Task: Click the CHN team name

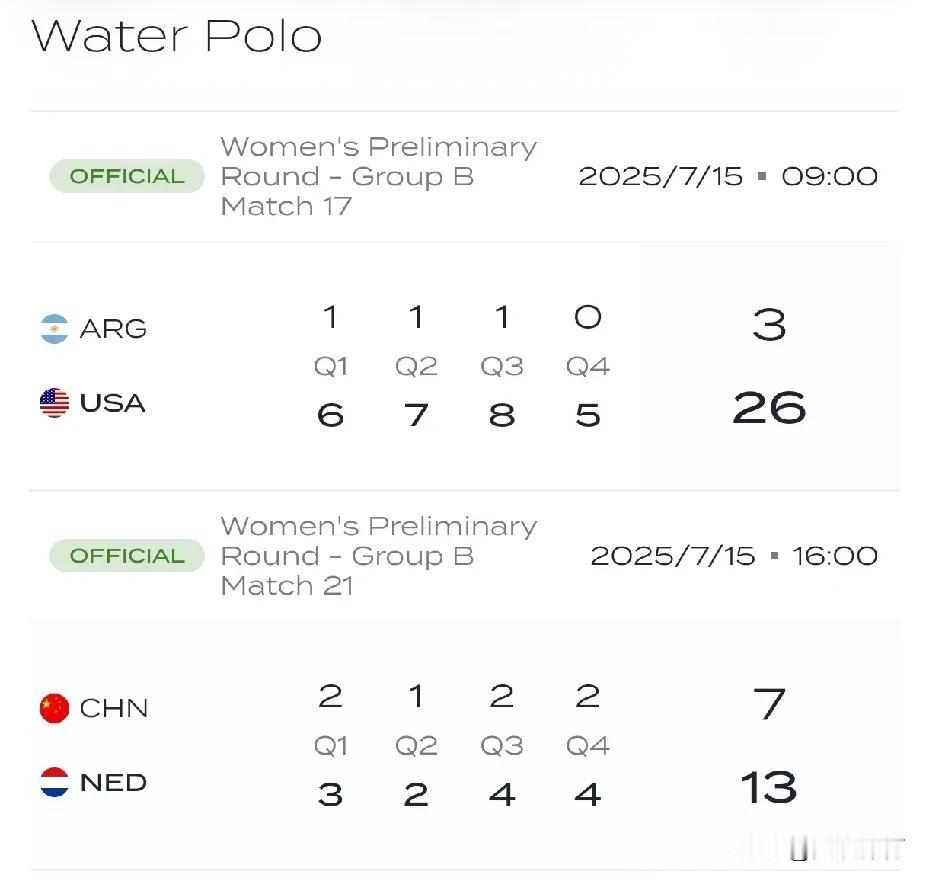Action: click(113, 708)
